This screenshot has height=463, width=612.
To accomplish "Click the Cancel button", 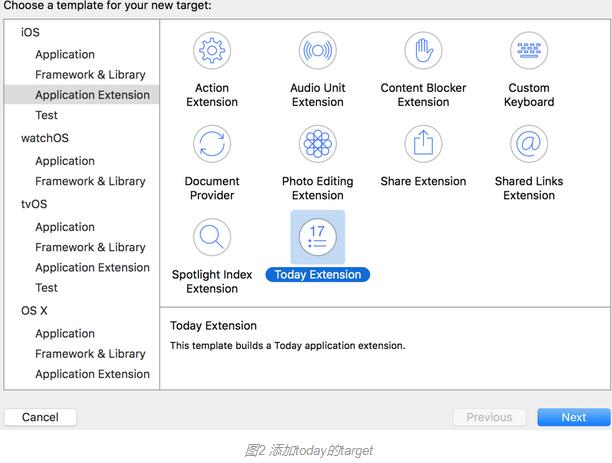I will pos(40,417).
